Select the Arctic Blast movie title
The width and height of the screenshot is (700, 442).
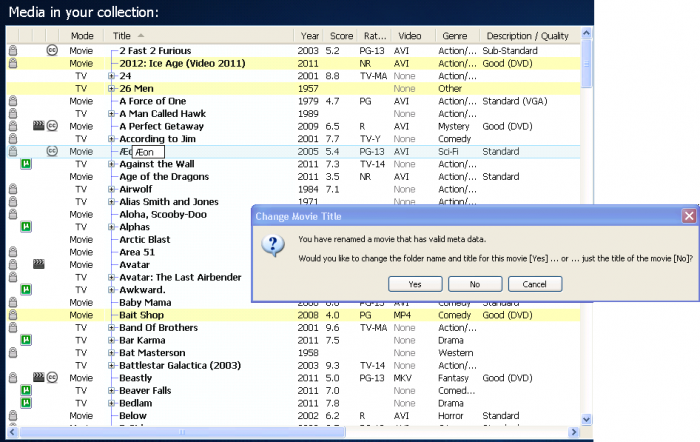point(145,239)
